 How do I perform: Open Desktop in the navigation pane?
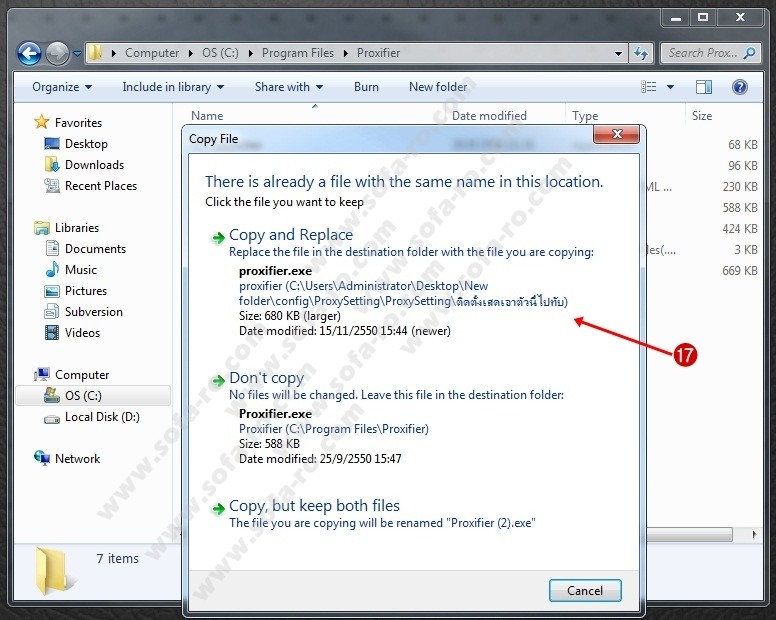pos(86,144)
